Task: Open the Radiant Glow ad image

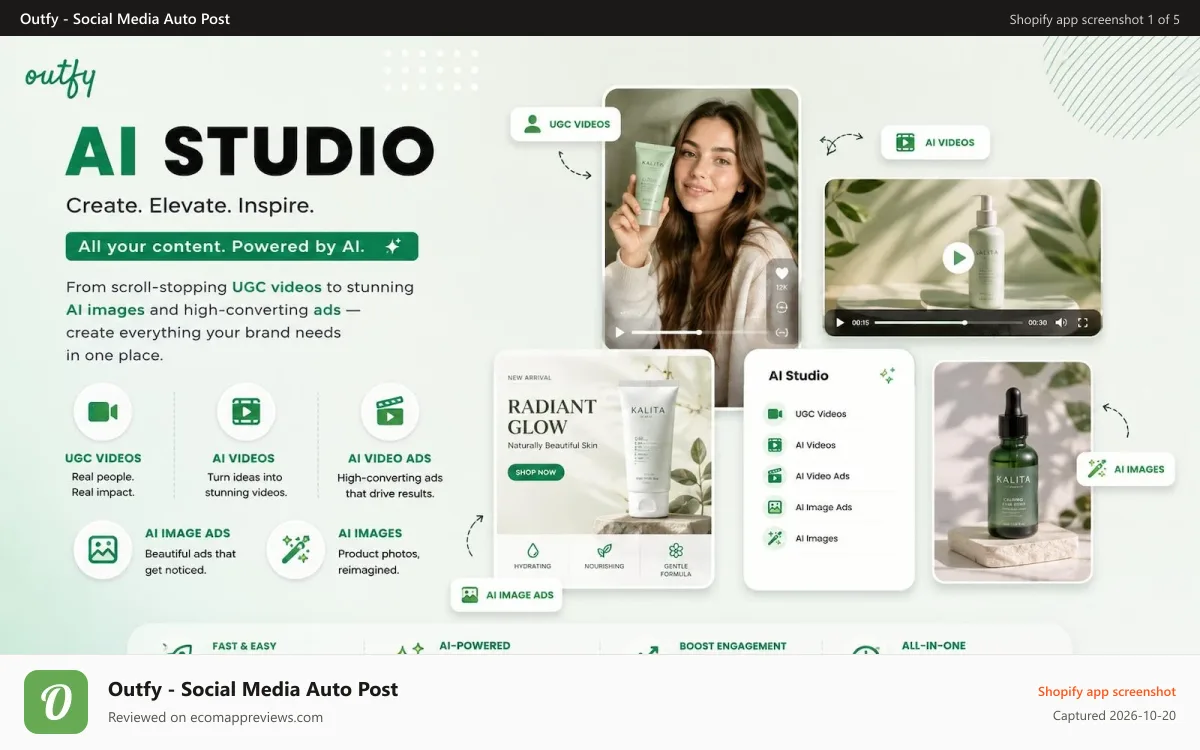Action: (x=604, y=469)
